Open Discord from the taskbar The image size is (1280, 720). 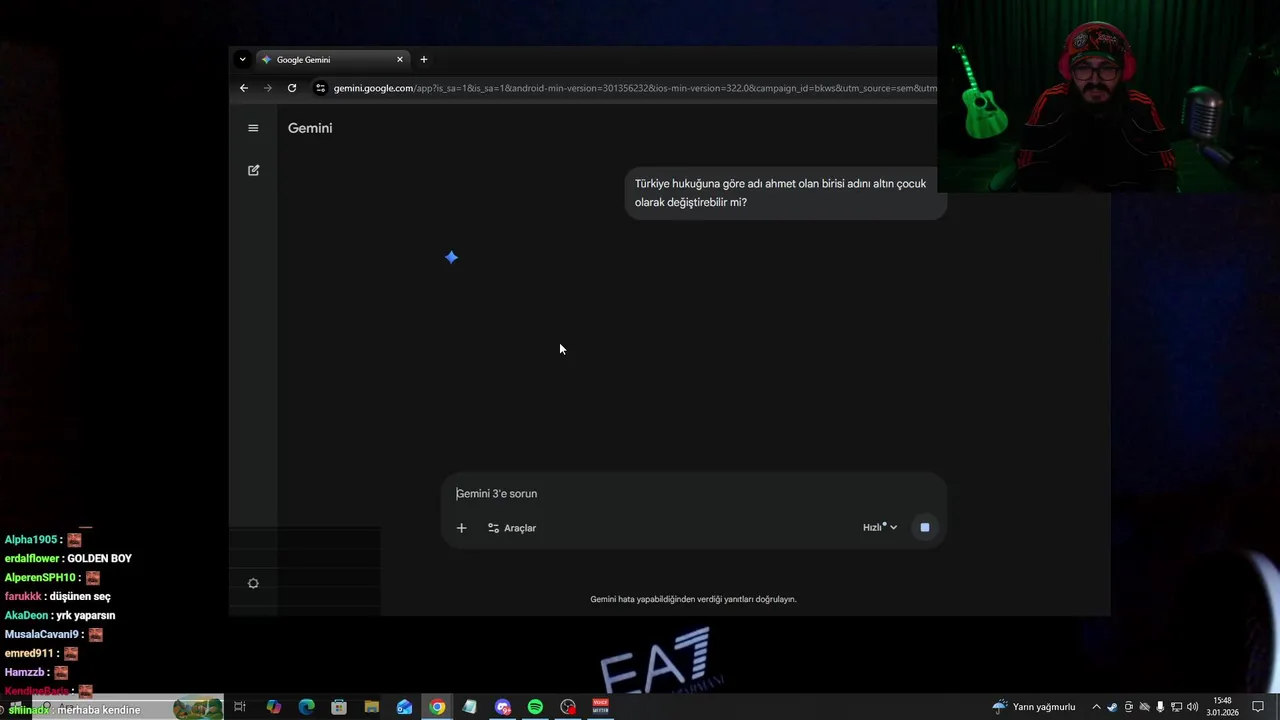[x=503, y=707]
